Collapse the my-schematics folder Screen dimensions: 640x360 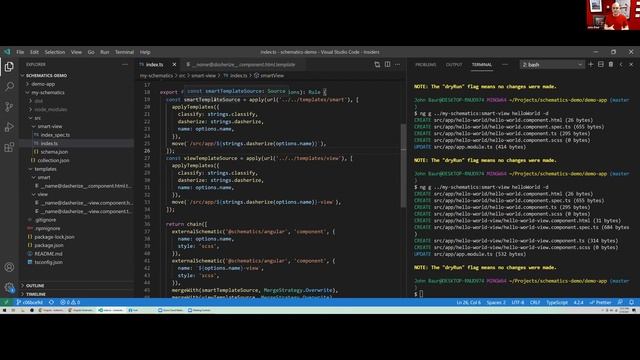pos(48,93)
